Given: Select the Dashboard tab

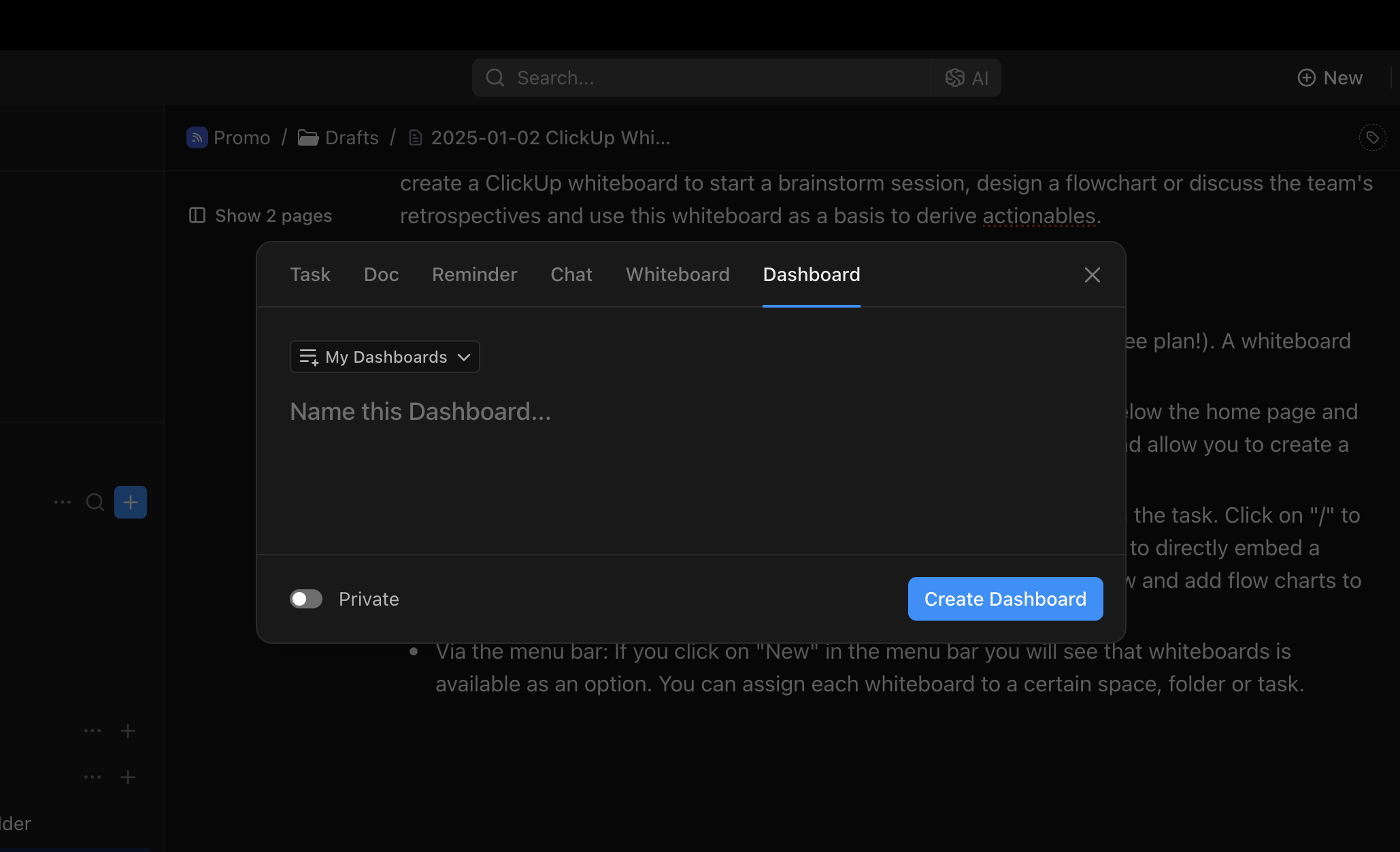Looking at the screenshot, I should (x=812, y=274).
